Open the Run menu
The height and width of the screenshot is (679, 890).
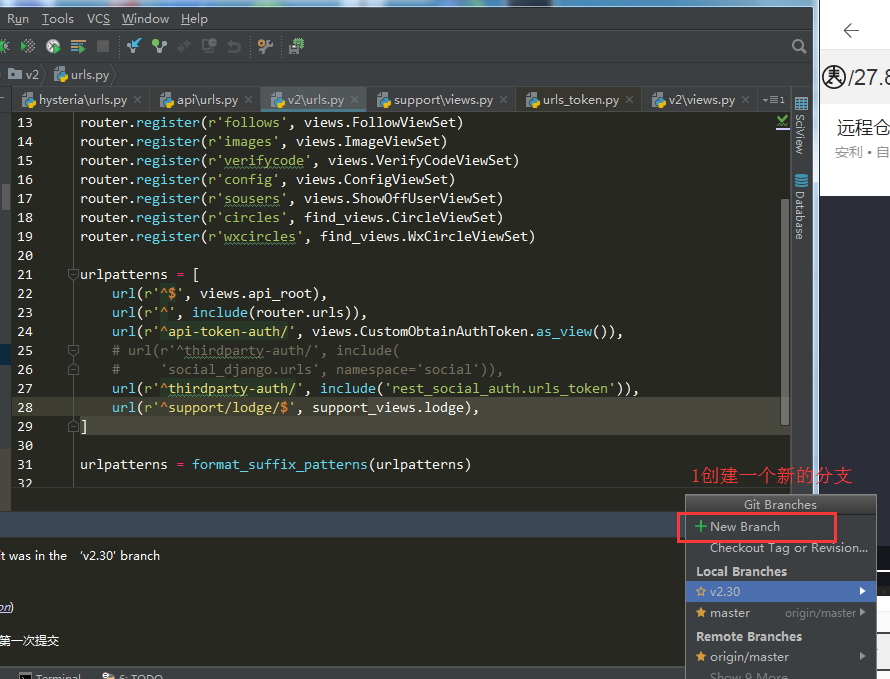tap(18, 19)
